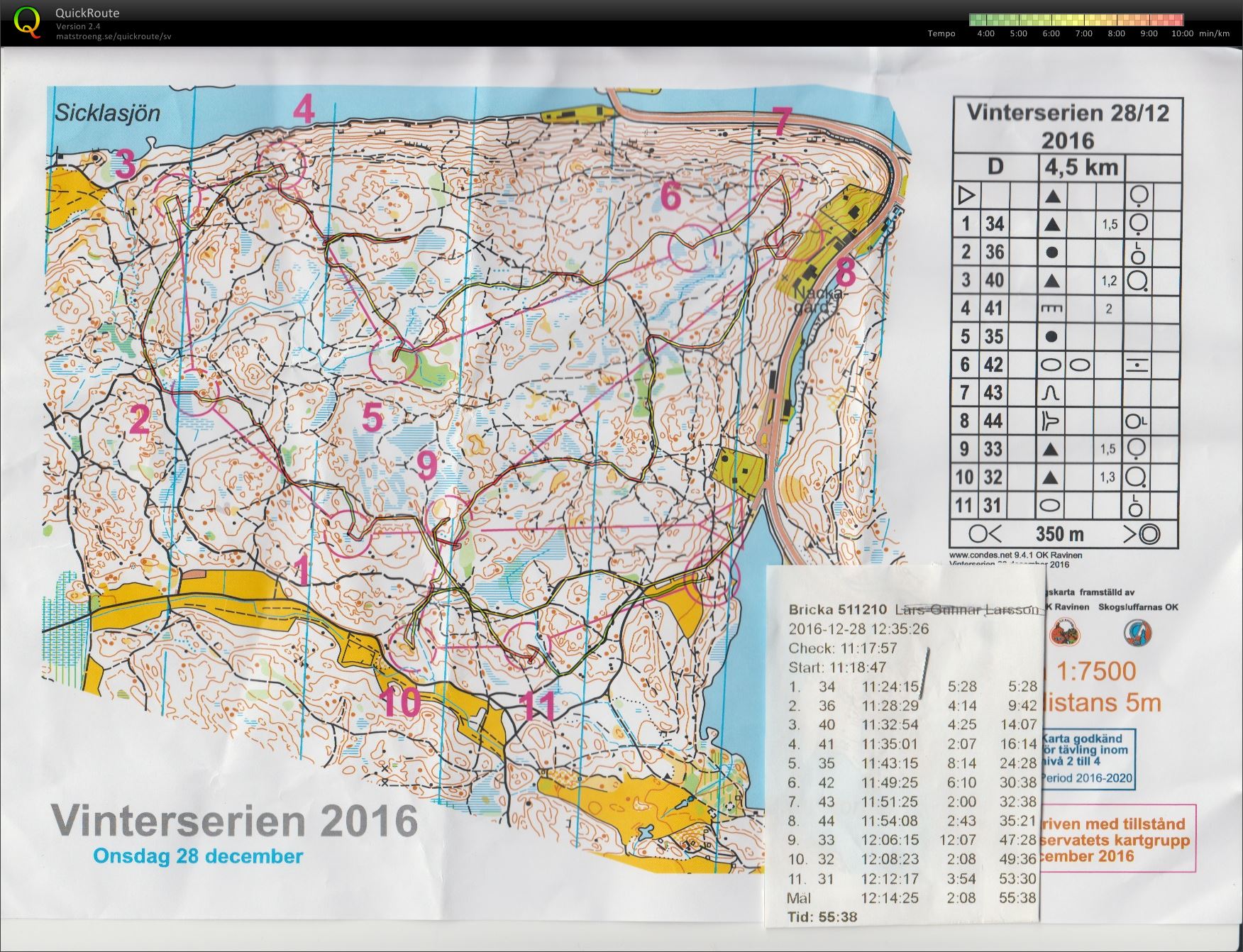Click pink control number 11 on the map

coord(537,706)
